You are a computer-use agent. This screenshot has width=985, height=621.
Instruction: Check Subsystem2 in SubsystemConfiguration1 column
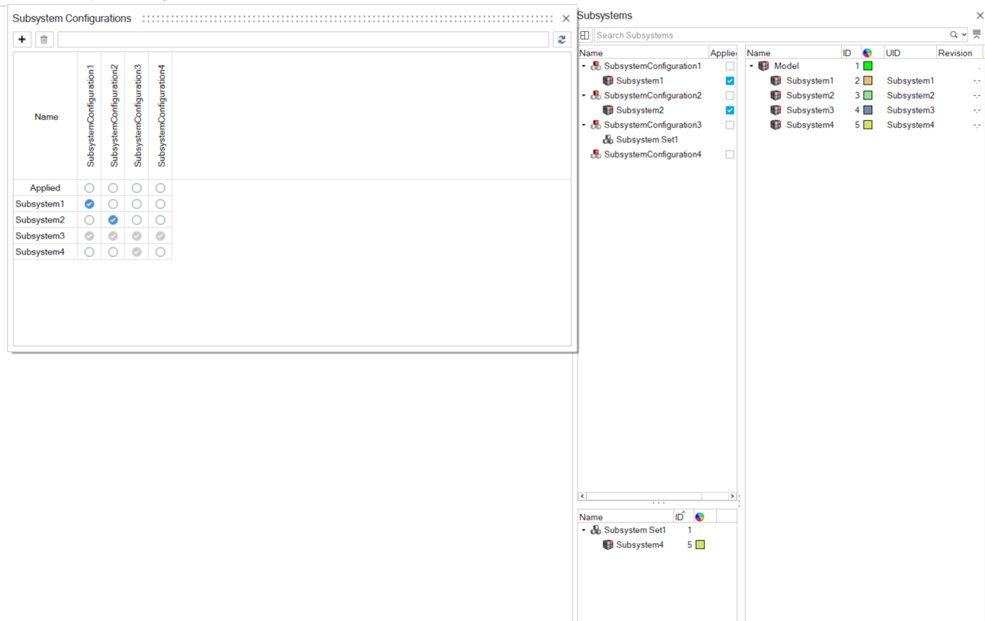click(x=89, y=220)
